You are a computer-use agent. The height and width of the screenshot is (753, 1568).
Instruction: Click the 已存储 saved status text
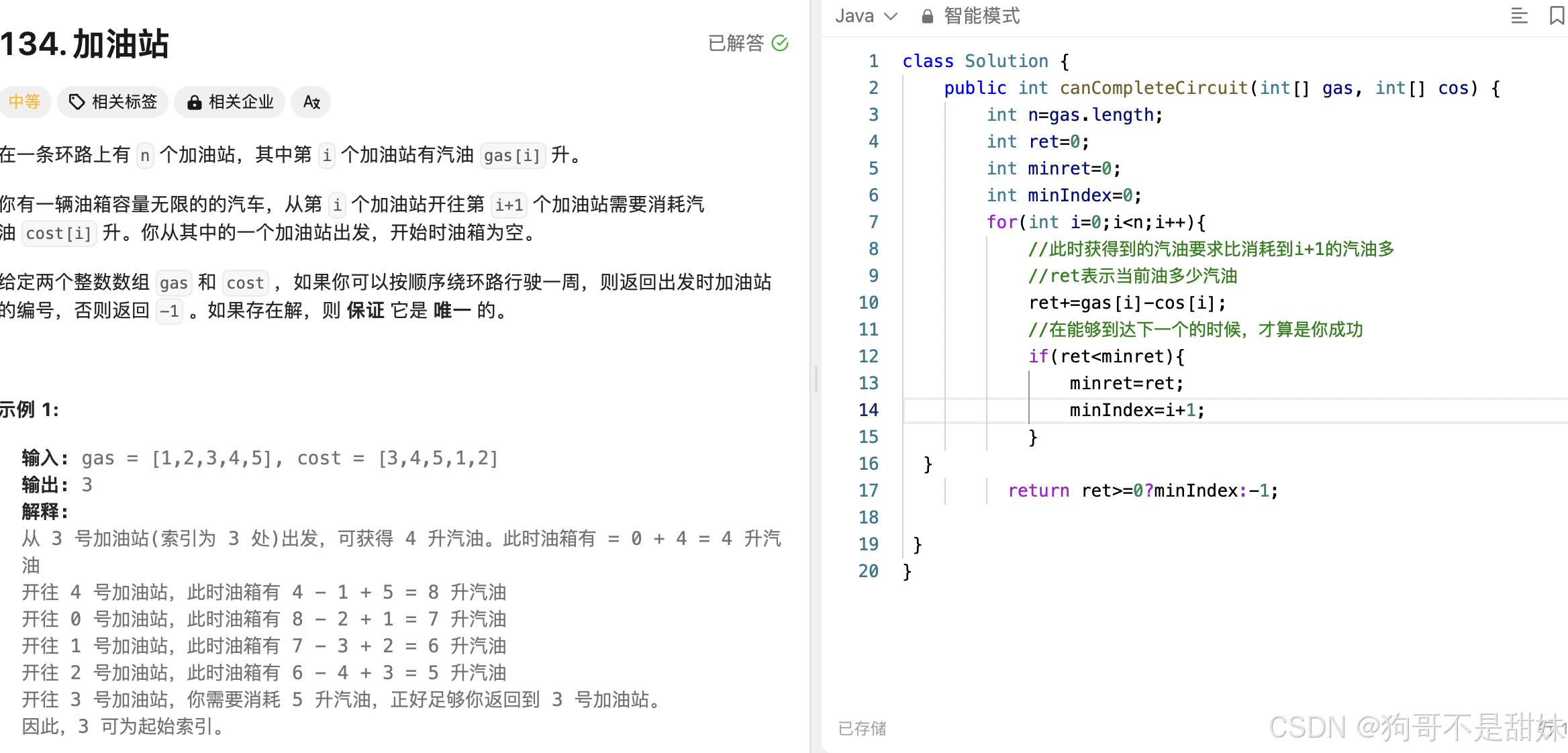(x=862, y=728)
